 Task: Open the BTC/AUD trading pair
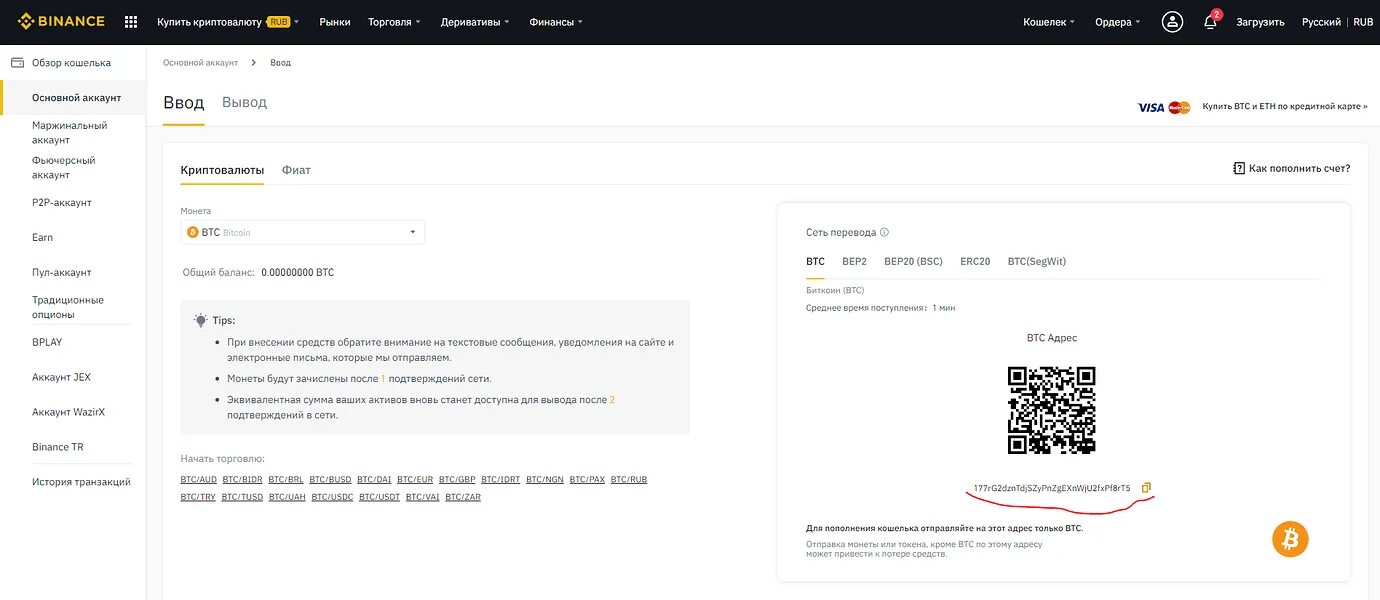coord(198,480)
